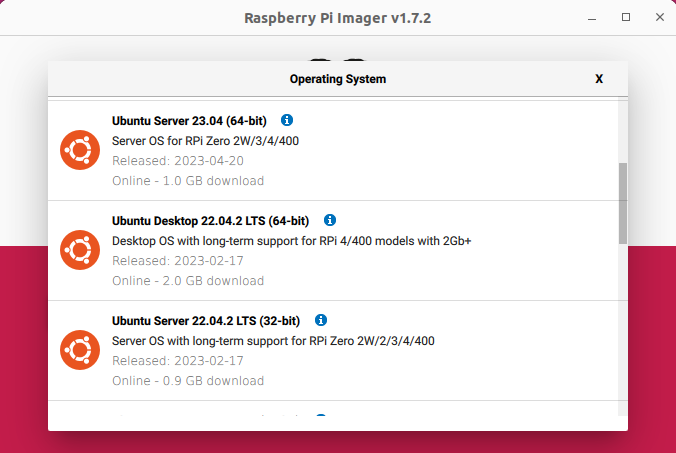Image resolution: width=676 pixels, height=453 pixels.
Task: Close the Operating System dialog with X
Action: click(599, 79)
